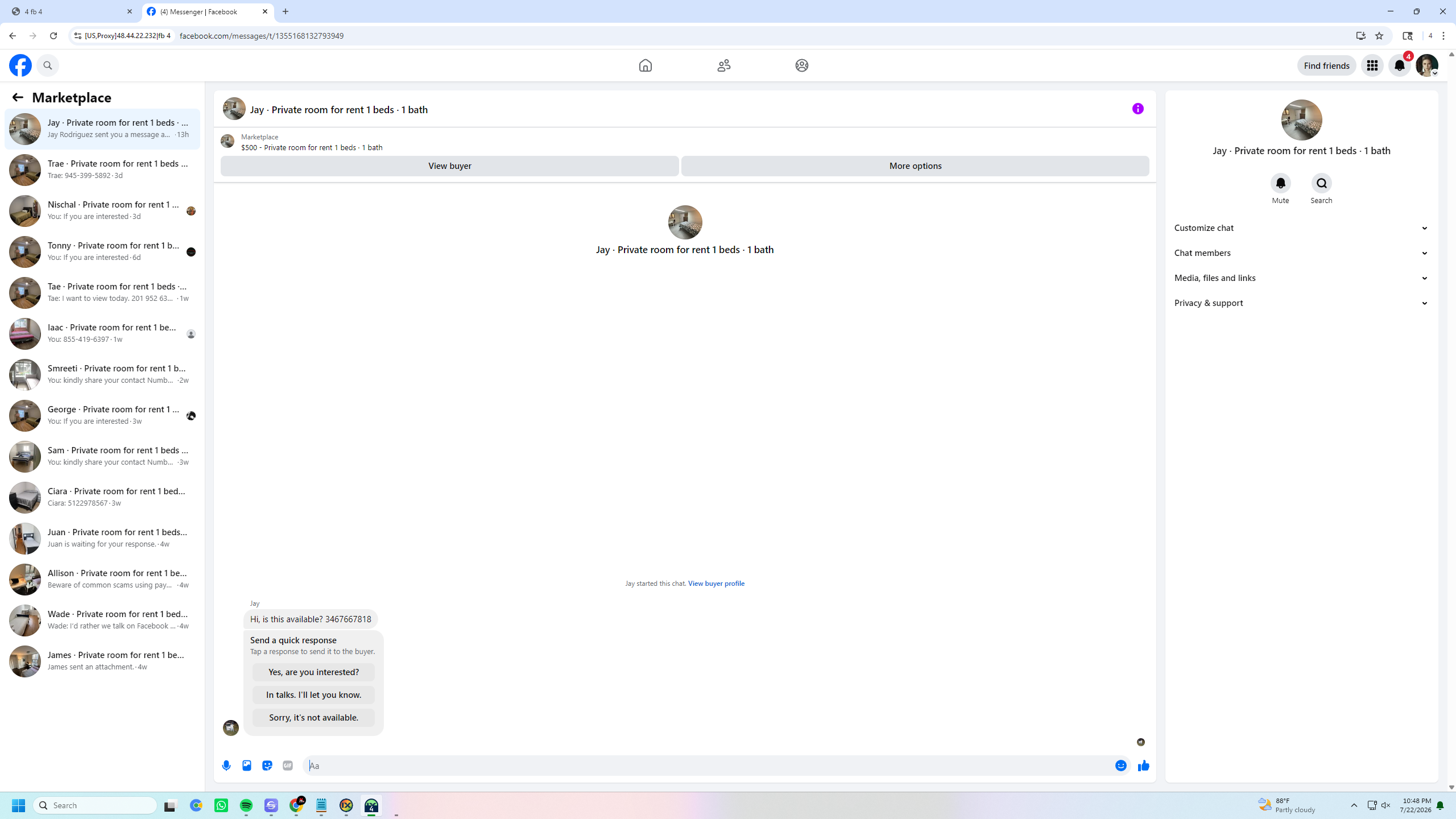Open the Friends icon in top navigation
Viewport: 1456px width, 819px height.
click(x=723, y=65)
